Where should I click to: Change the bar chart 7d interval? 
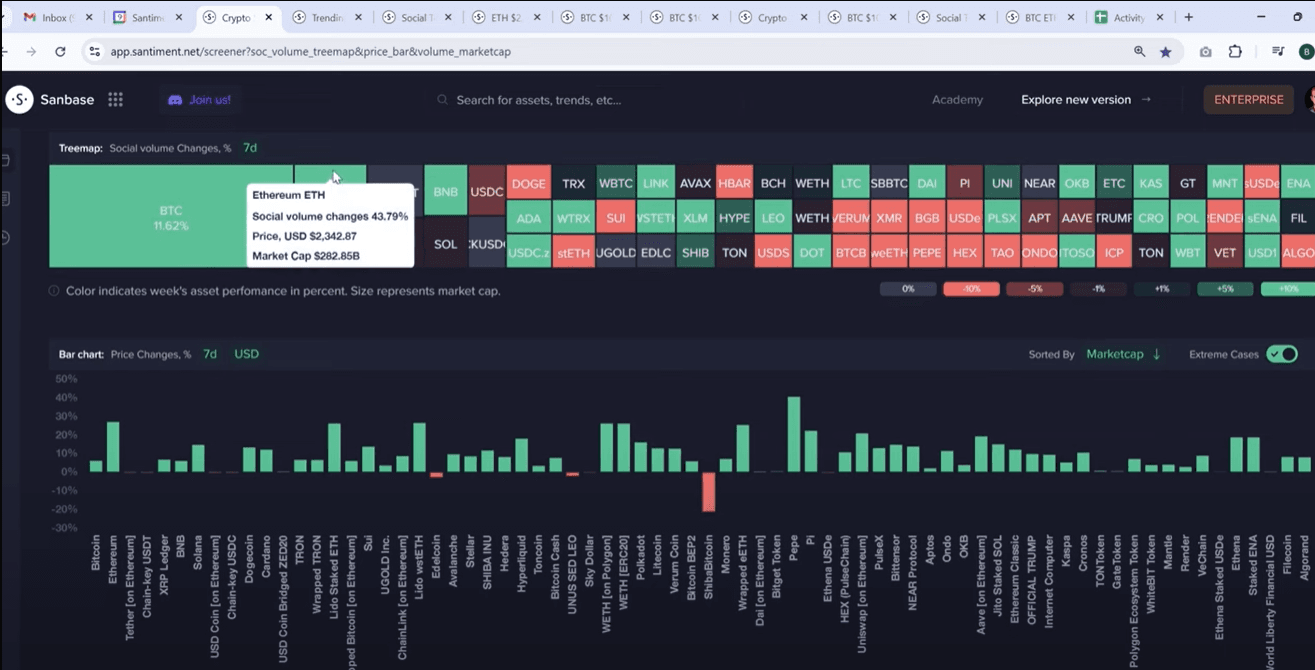click(x=210, y=354)
